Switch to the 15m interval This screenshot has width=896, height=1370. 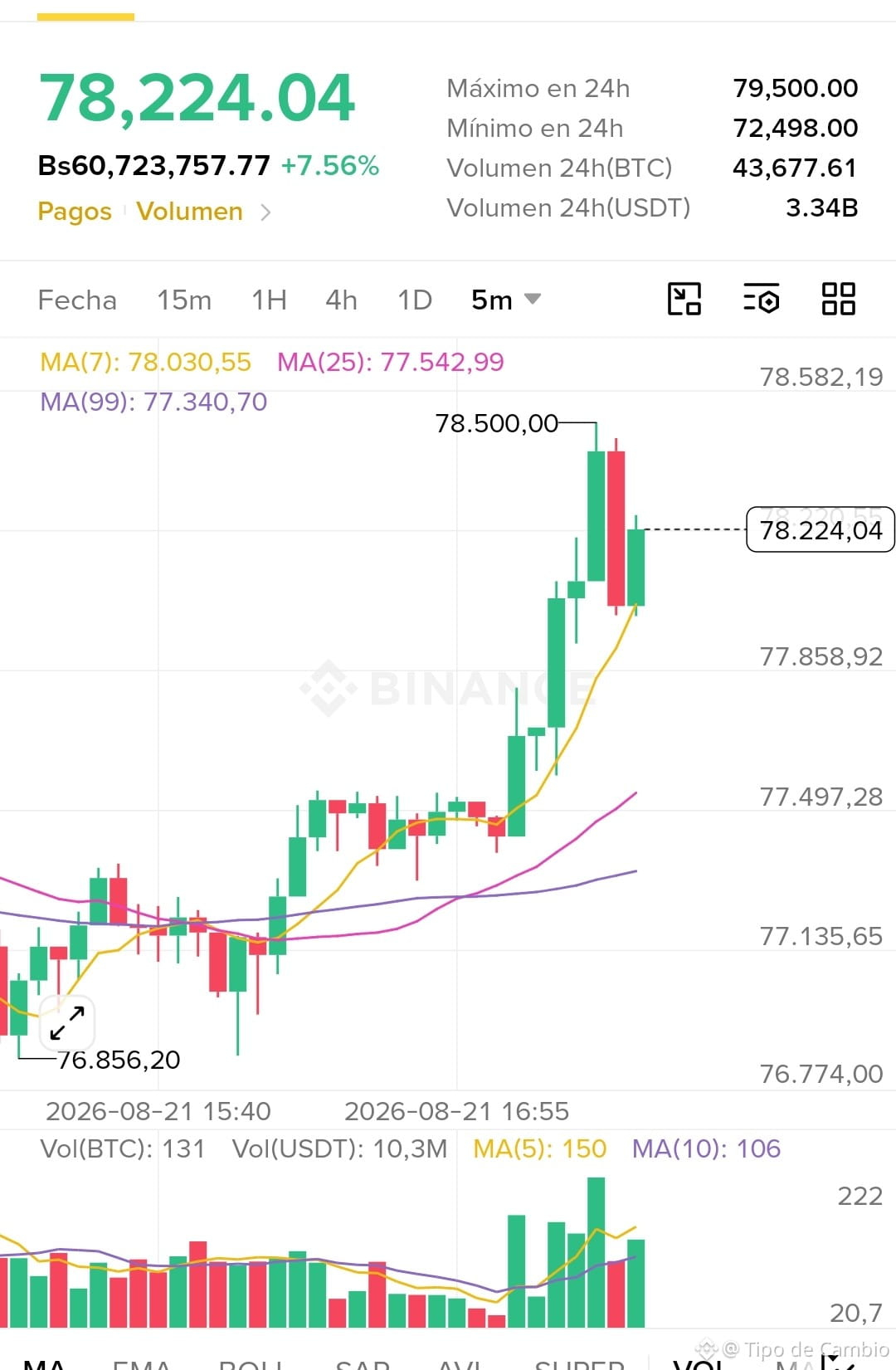pyautogui.click(x=184, y=300)
